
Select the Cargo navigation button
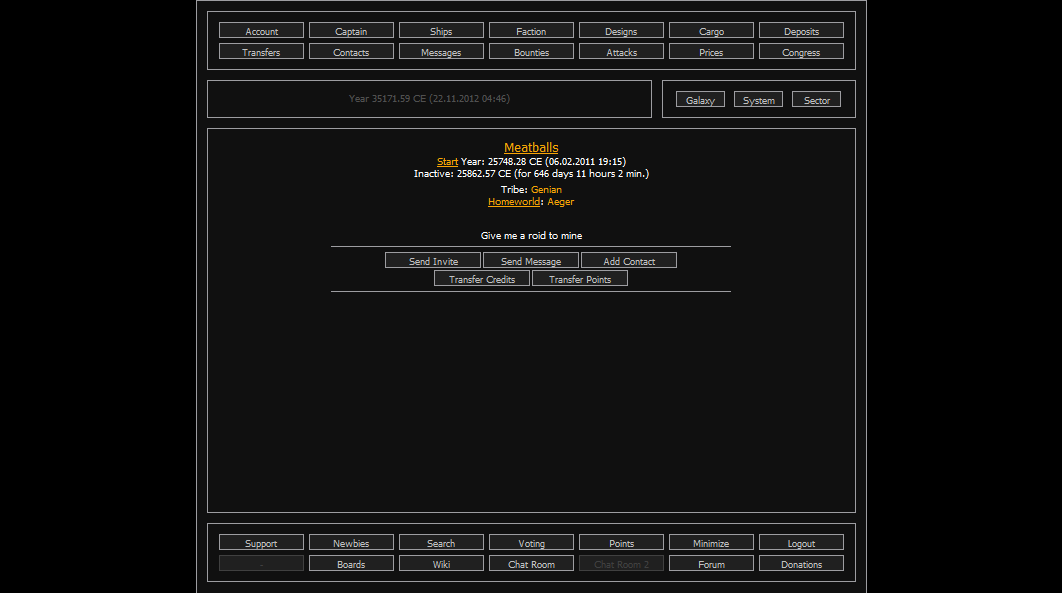(711, 31)
